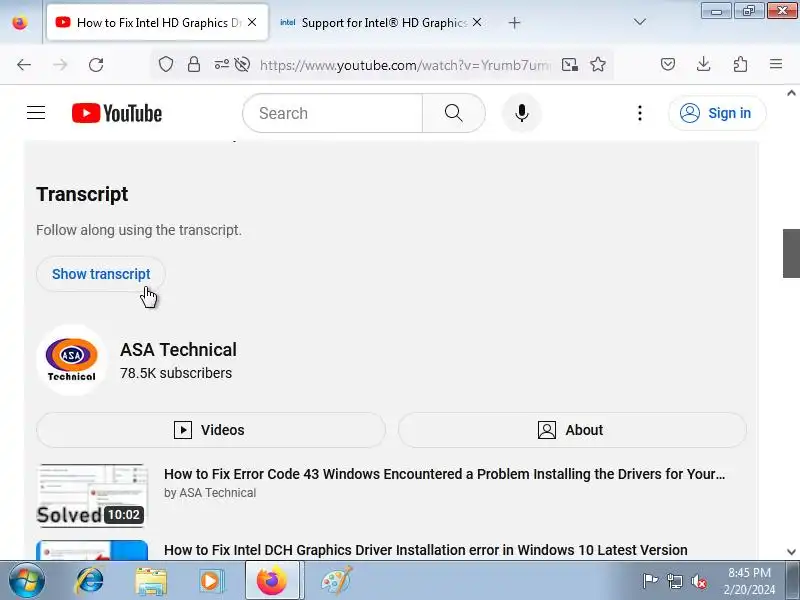Click the site security padlock icon
Viewport: 800px width, 600px height.
pyautogui.click(x=194, y=65)
